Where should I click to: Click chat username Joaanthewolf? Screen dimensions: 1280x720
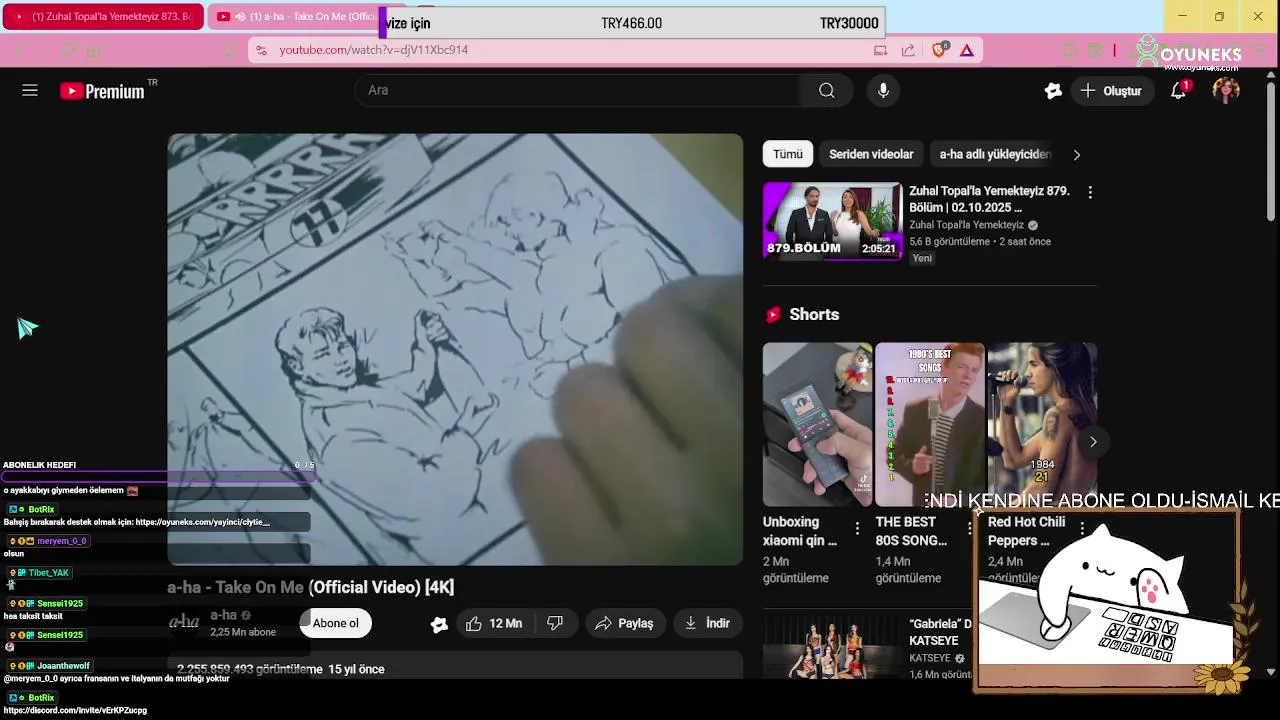pyautogui.click(x=63, y=666)
